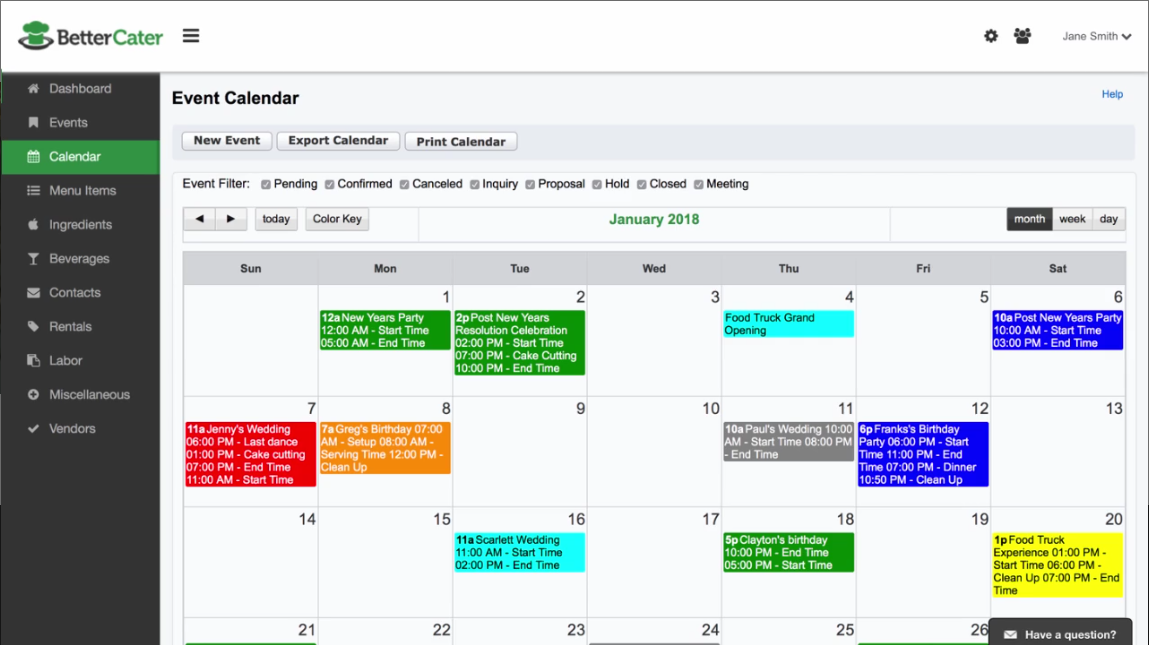This screenshot has width=1149, height=645.
Task: Toggle the Hold event filter checkbox
Action: 597,185
